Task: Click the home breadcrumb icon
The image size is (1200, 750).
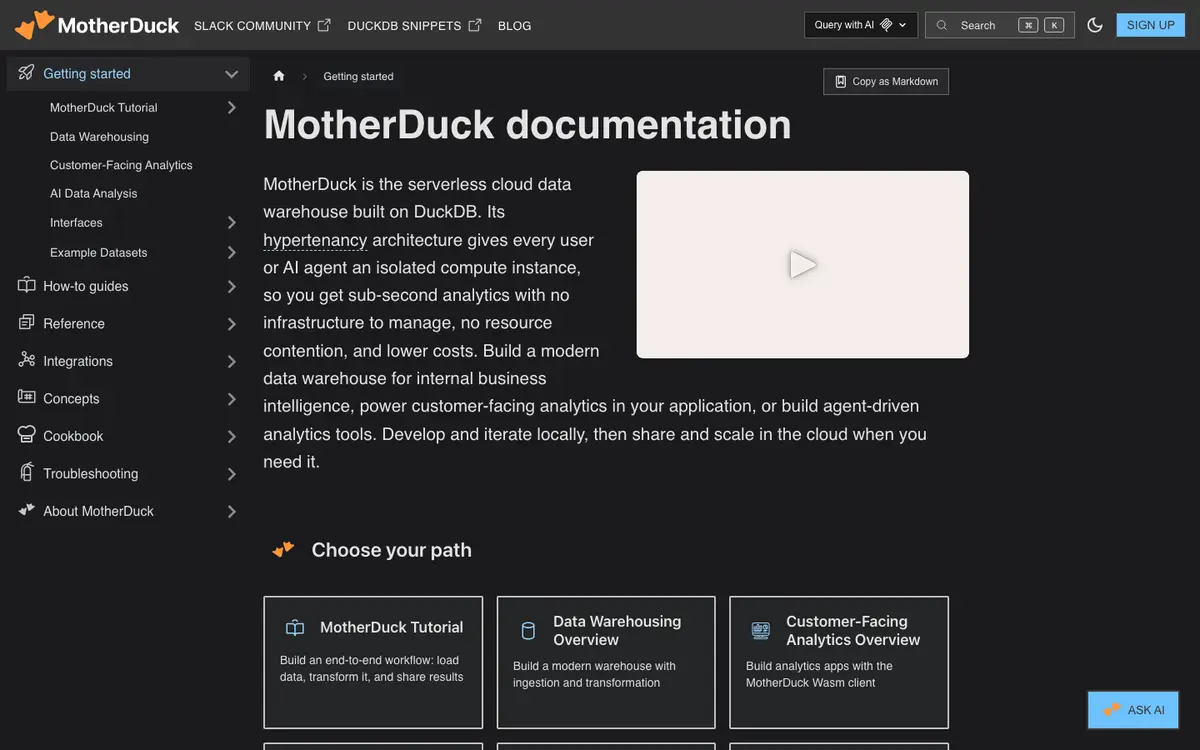Action: tap(279, 76)
